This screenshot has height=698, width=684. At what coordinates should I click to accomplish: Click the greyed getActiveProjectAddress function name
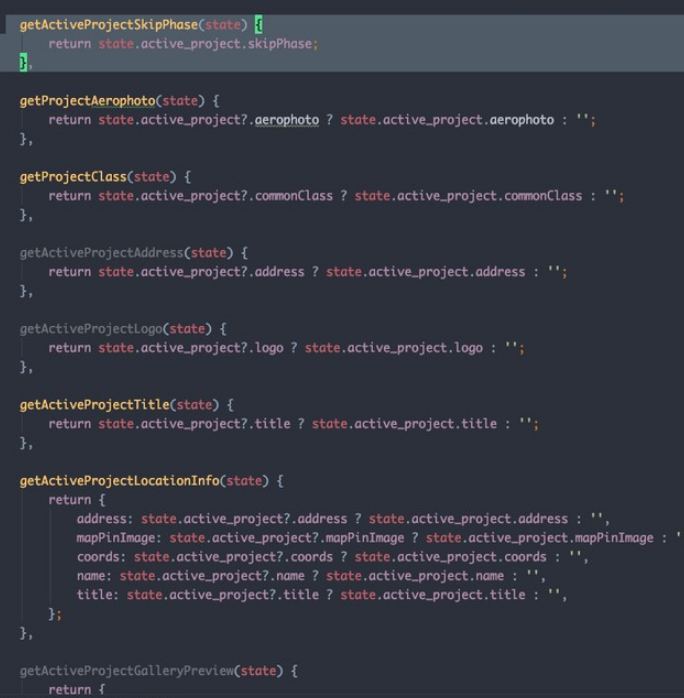pyautogui.click(x=101, y=253)
